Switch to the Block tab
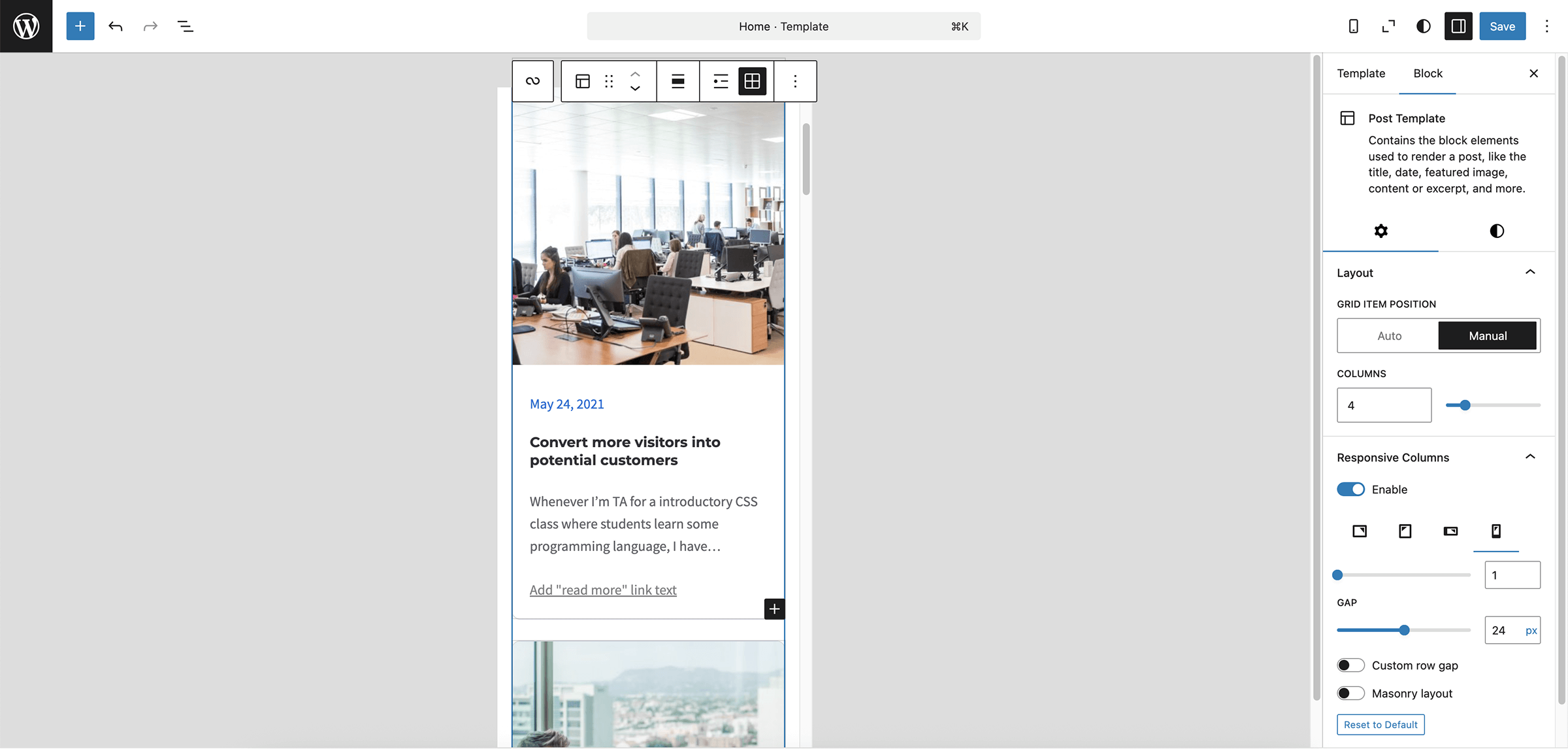 tap(1428, 73)
